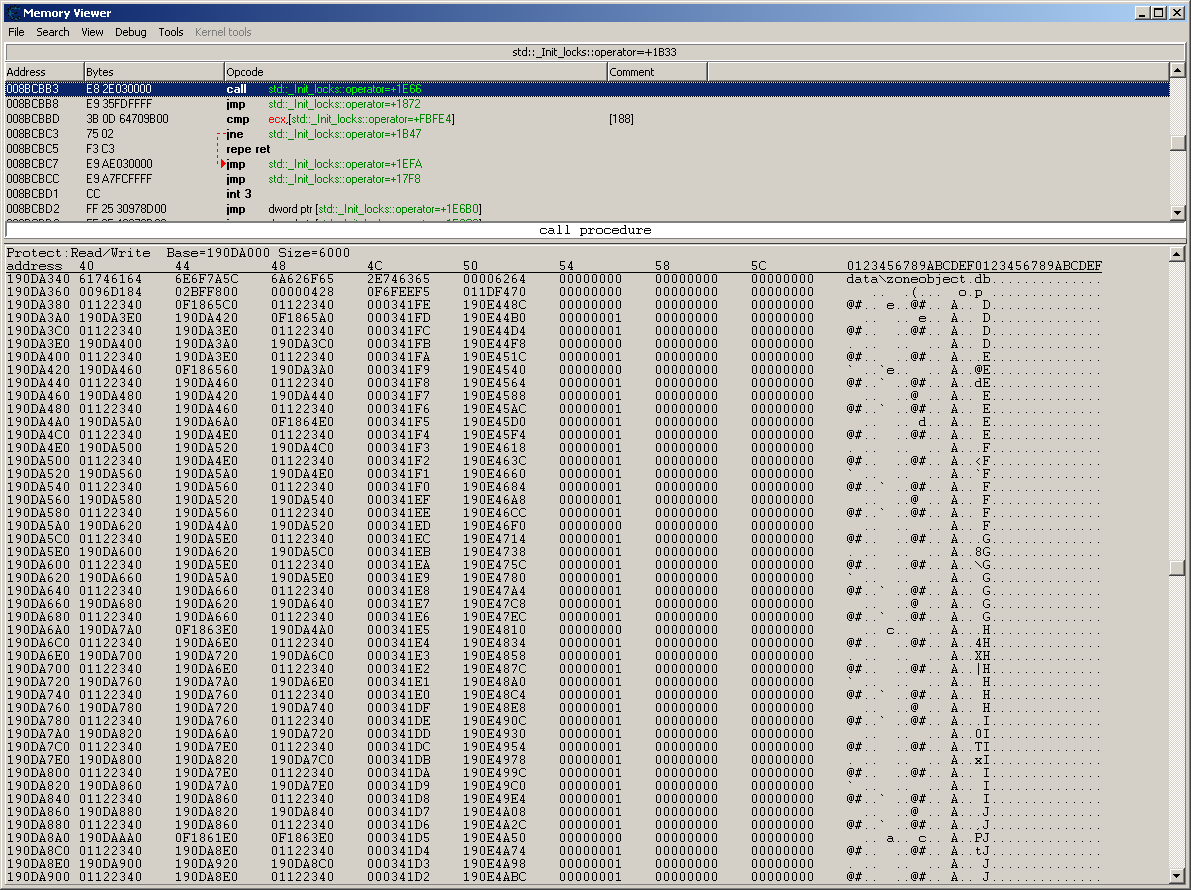Select the jne row at 008BCBC3
Image resolution: width=1191 pixels, height=890 pixels.
tap(587, 134)
